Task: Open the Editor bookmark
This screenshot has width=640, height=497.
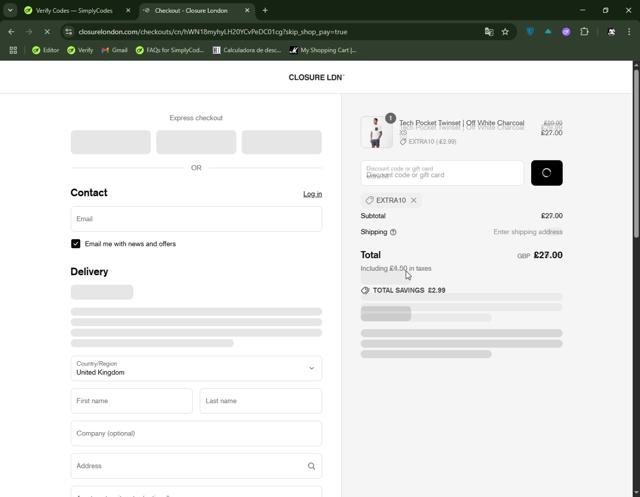Action: tap(45, 50)
